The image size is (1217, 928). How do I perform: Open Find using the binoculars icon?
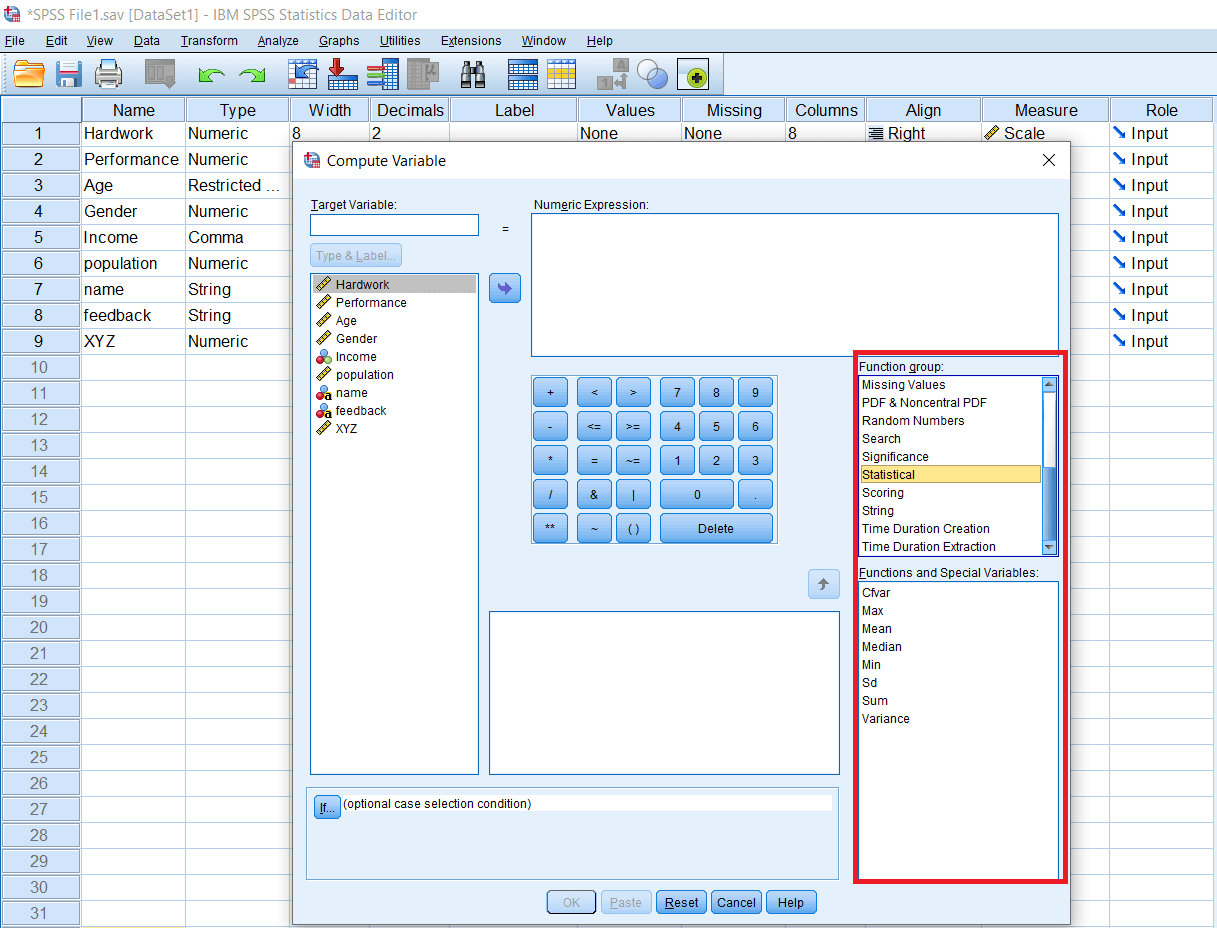pos(472,74)
